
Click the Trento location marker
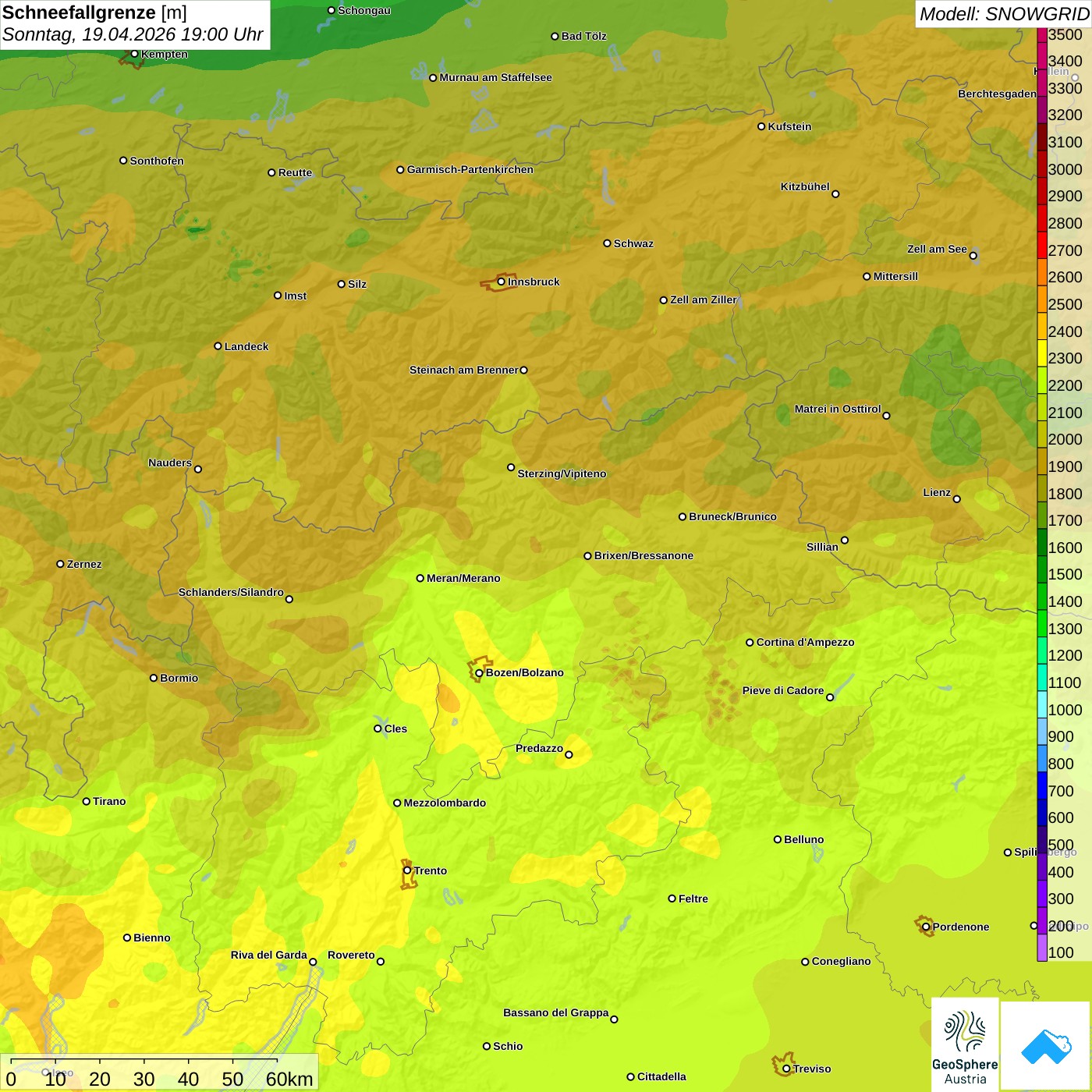(x=407, y=870)
